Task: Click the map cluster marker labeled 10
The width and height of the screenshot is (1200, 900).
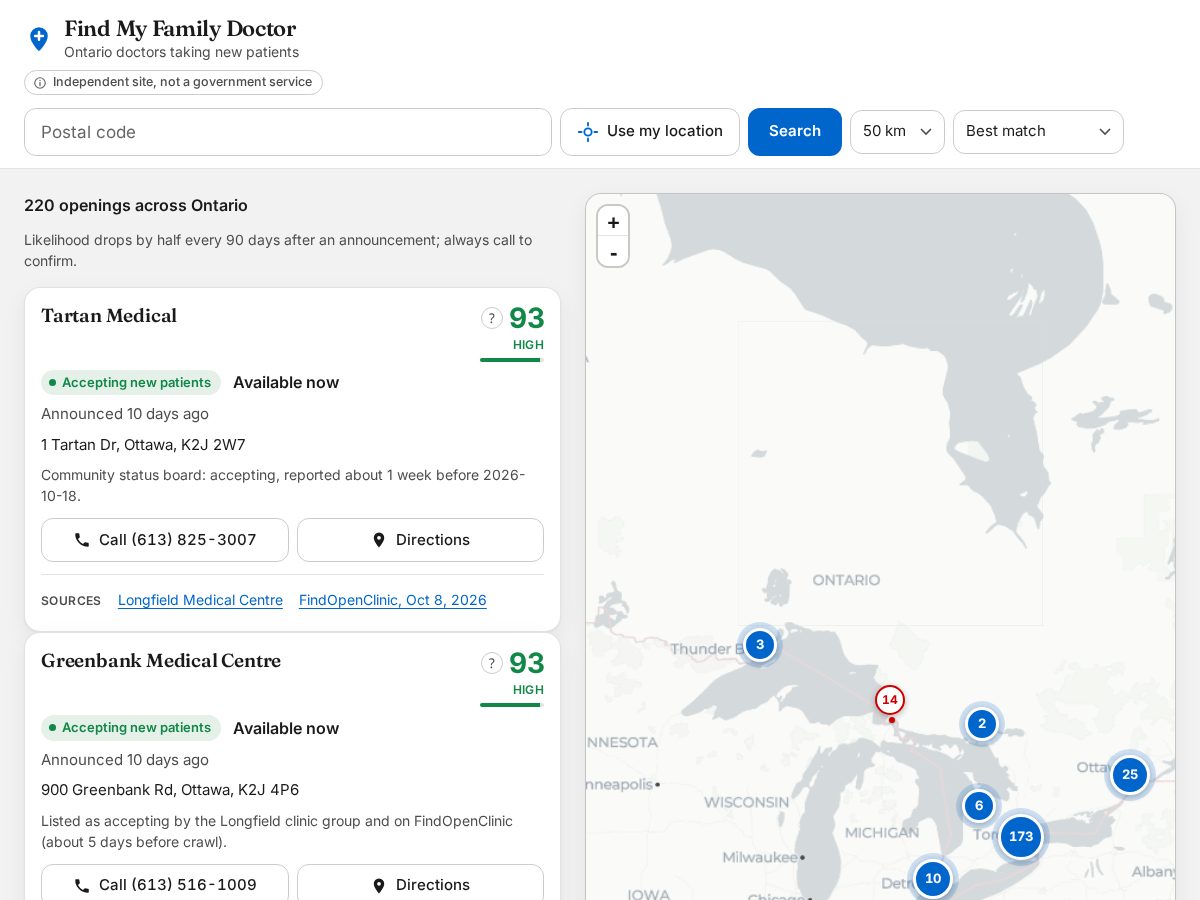Action: (933, 878)
